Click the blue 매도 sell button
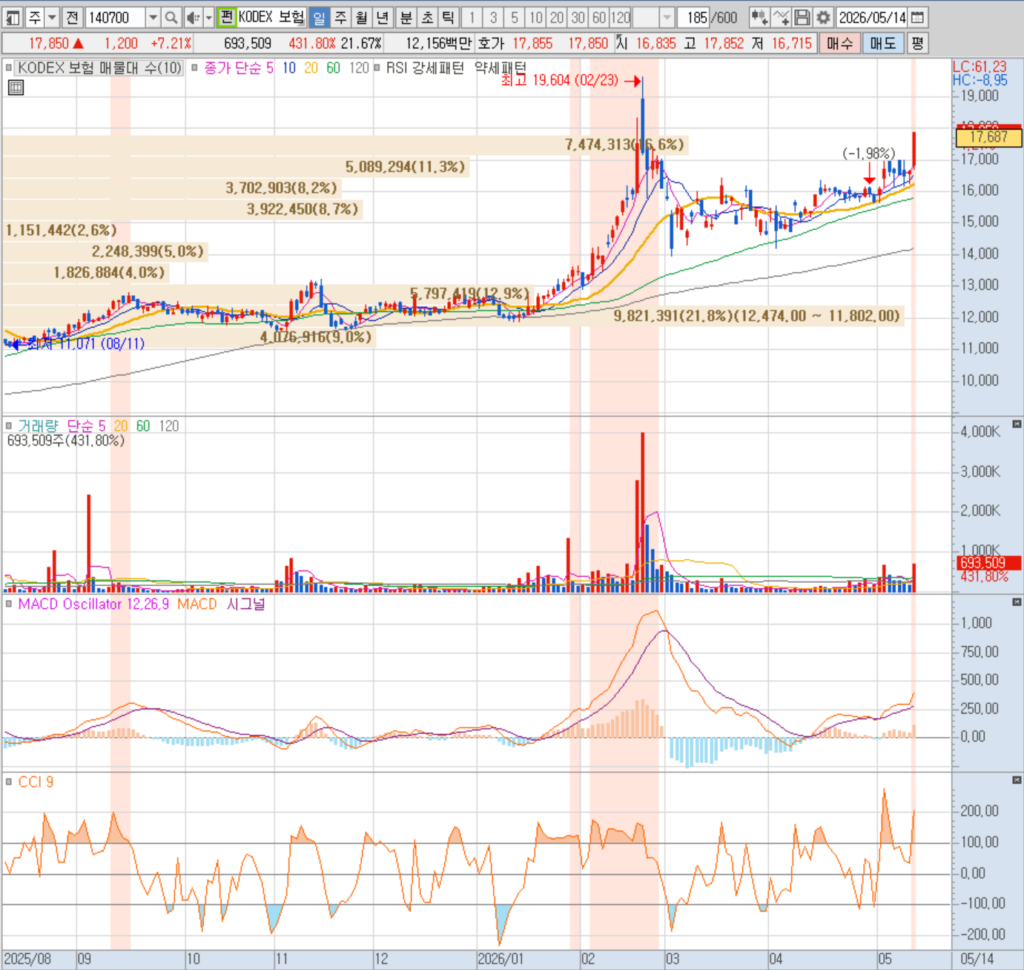This screenshot has height=970, width=1024. 883,44
